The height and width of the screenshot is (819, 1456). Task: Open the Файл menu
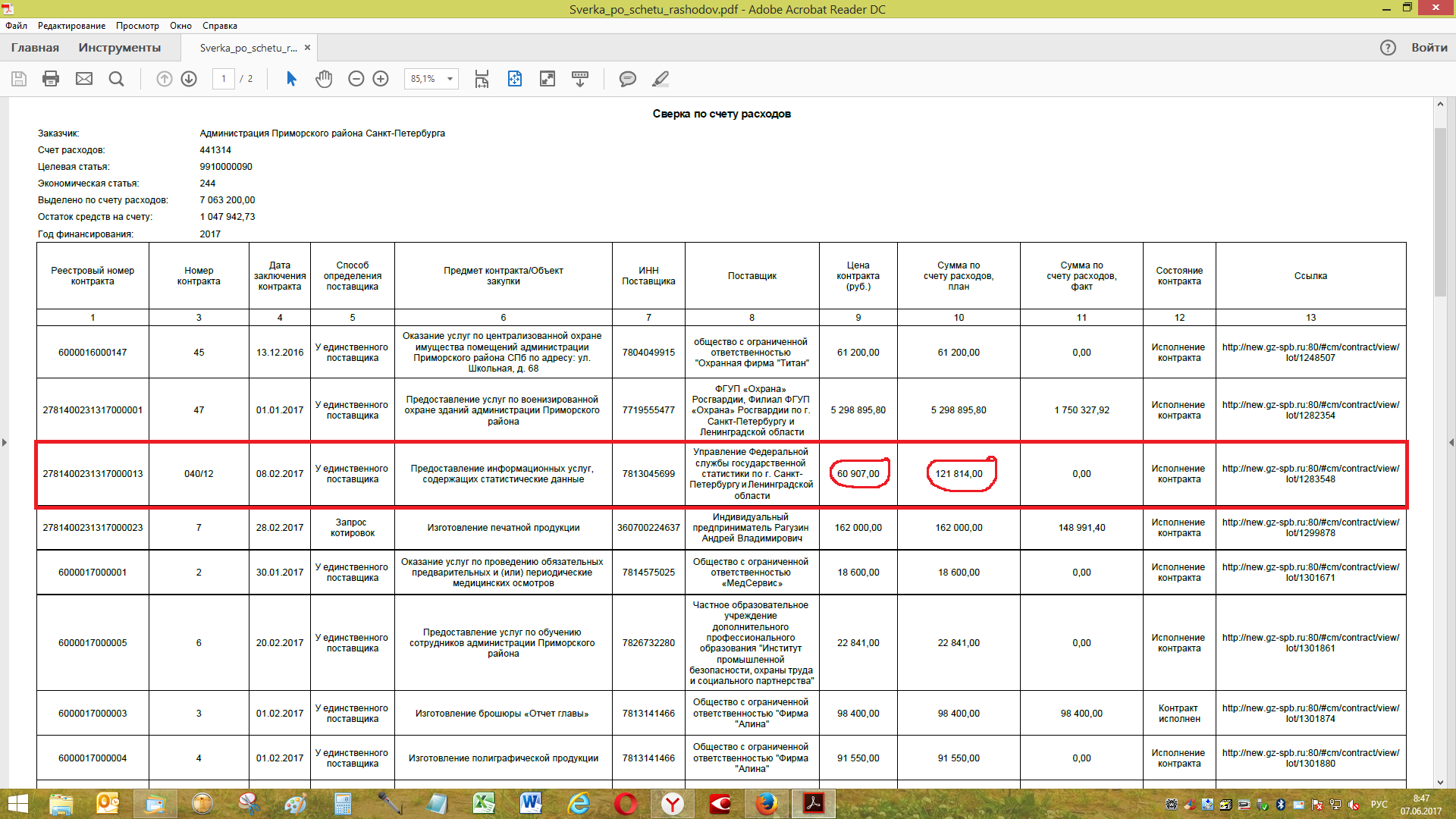point(16,26)
